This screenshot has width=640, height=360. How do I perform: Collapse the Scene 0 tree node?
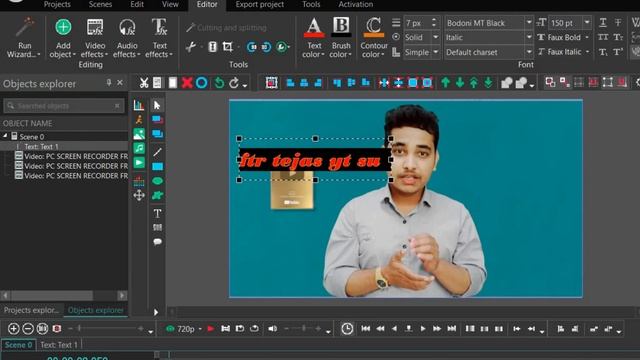[x=5, y=136]
